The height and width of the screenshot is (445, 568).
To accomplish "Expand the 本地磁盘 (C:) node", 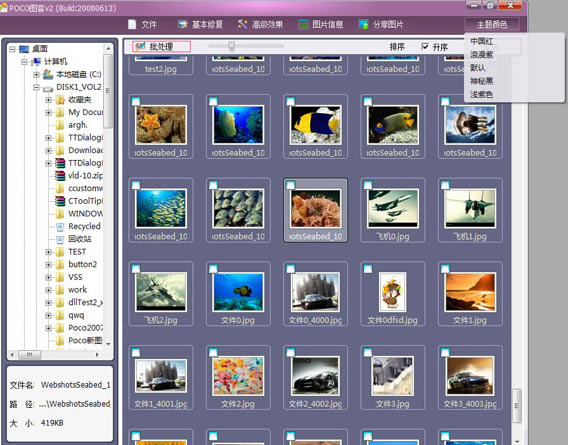I will click(x=36, y=75).
